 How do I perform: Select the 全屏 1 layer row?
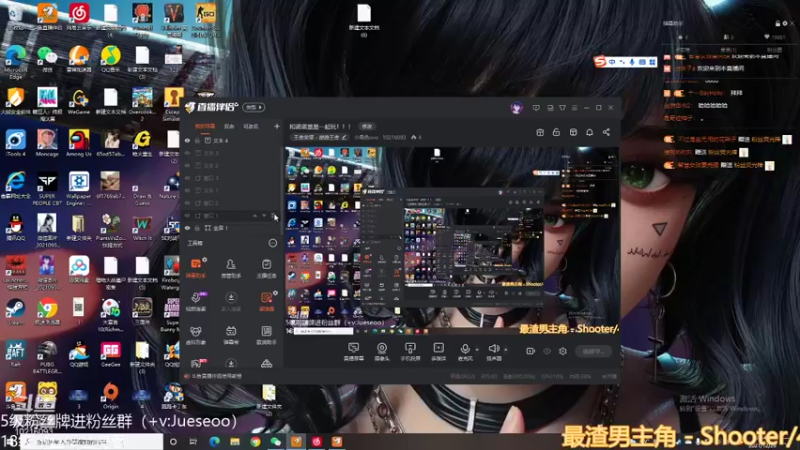pos(231,228)
